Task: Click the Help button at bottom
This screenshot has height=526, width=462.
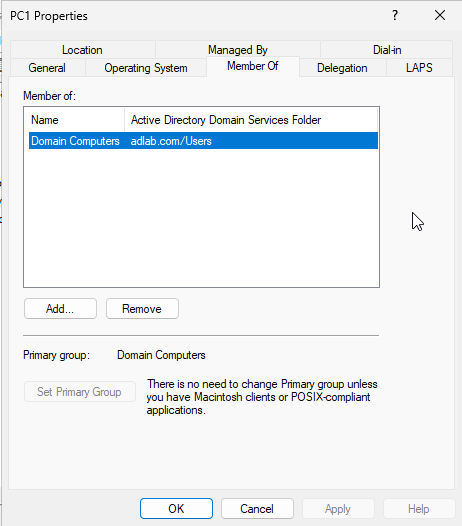Action: point(419,509)
